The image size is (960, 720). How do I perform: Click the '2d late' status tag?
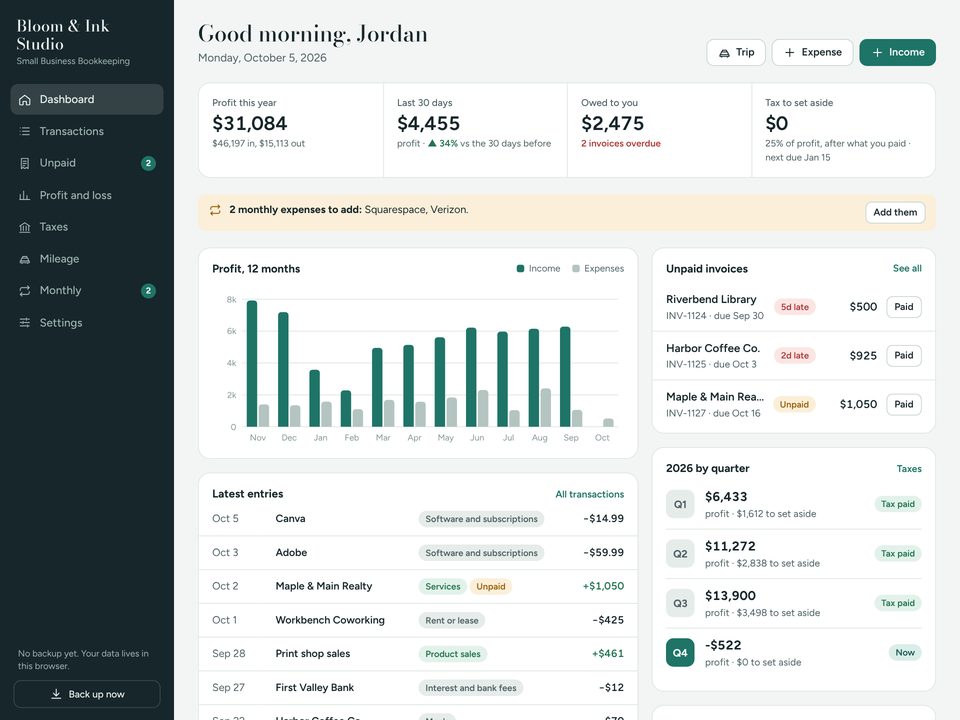pyautogui.click(x=795, y=356)
